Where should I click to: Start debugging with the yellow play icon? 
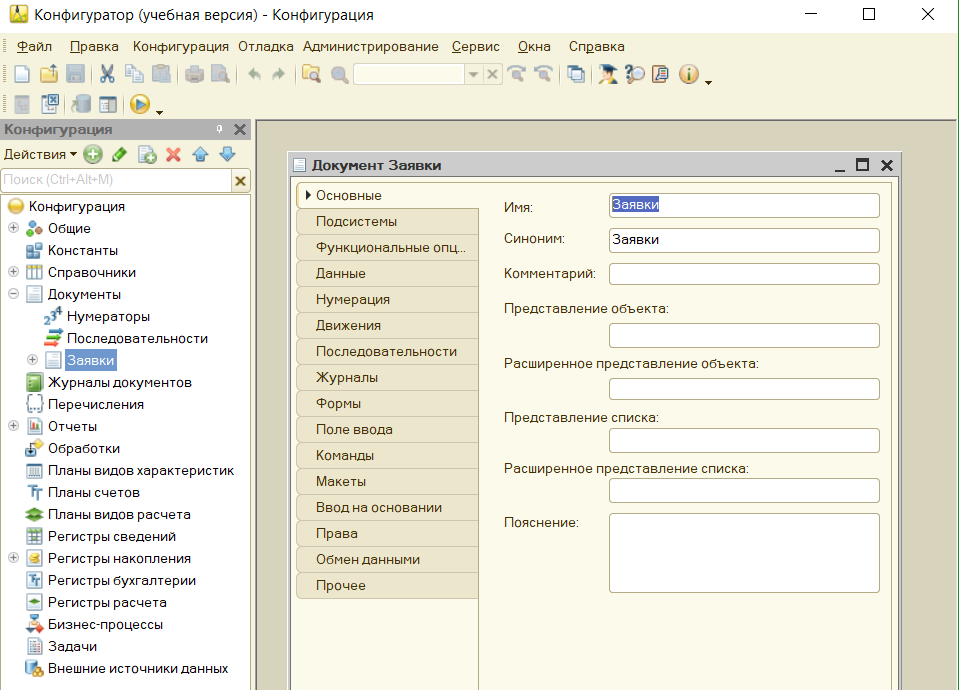point(139,104)
